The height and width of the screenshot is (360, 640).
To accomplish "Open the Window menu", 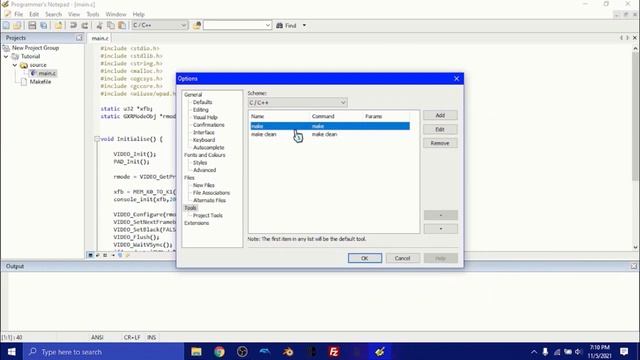I will (x=116, y=14).
